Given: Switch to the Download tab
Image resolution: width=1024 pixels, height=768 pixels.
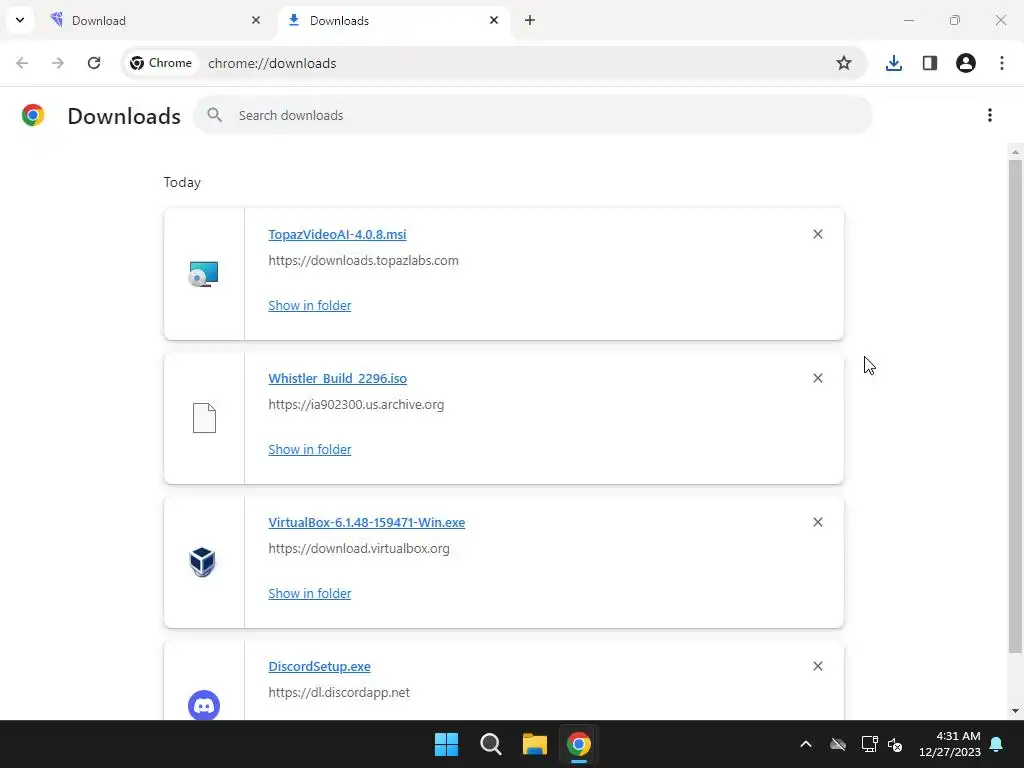Looking at the screenshot, I should (x=157, y=20).
